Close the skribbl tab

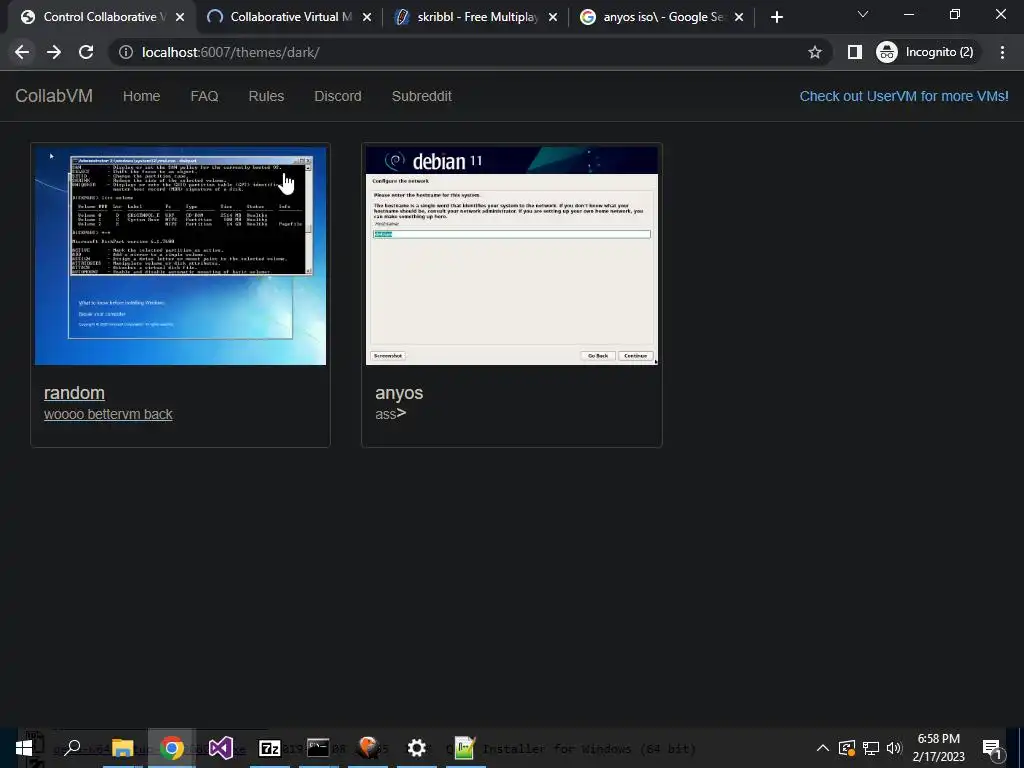pyautogui.click(x=553, y=18)
